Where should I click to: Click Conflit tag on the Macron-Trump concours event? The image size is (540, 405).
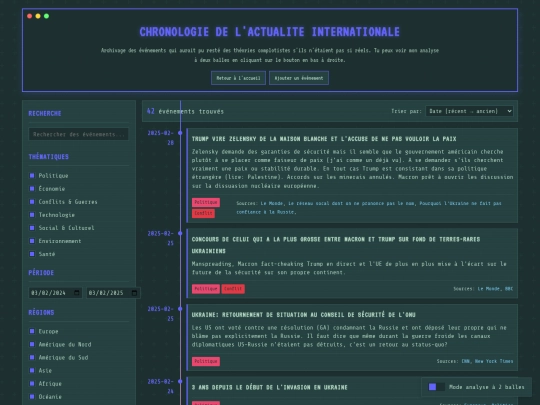tap(233, 289)
